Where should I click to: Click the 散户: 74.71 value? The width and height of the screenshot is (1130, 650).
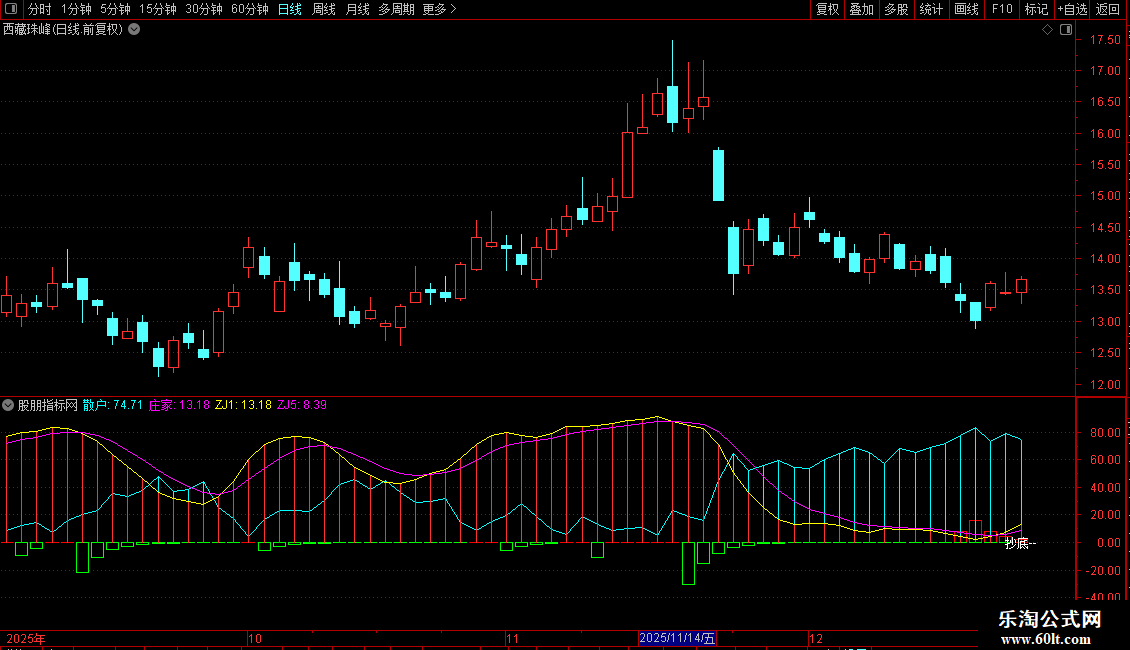click(112, 405)
